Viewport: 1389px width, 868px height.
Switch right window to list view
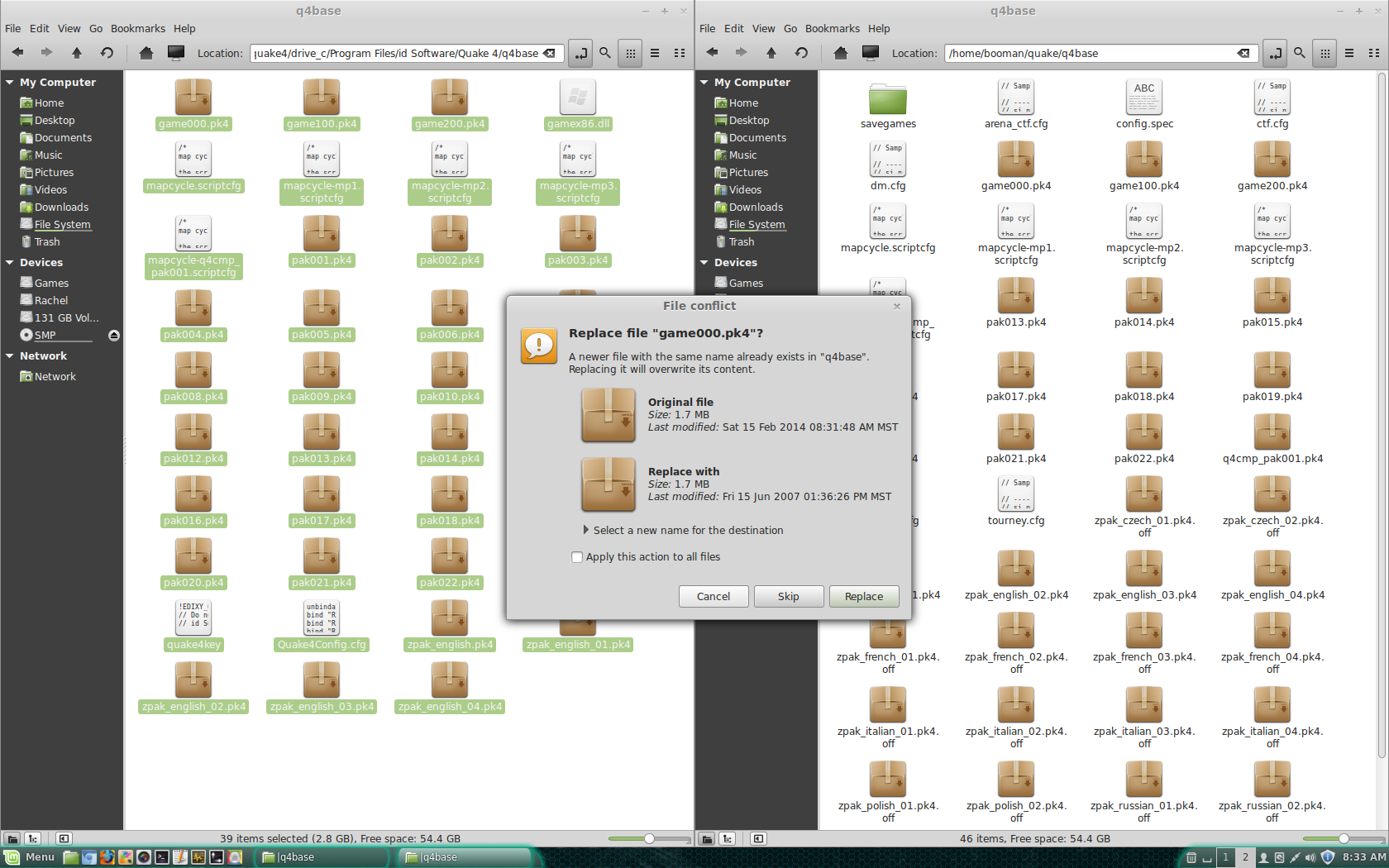pos(1349,53)
